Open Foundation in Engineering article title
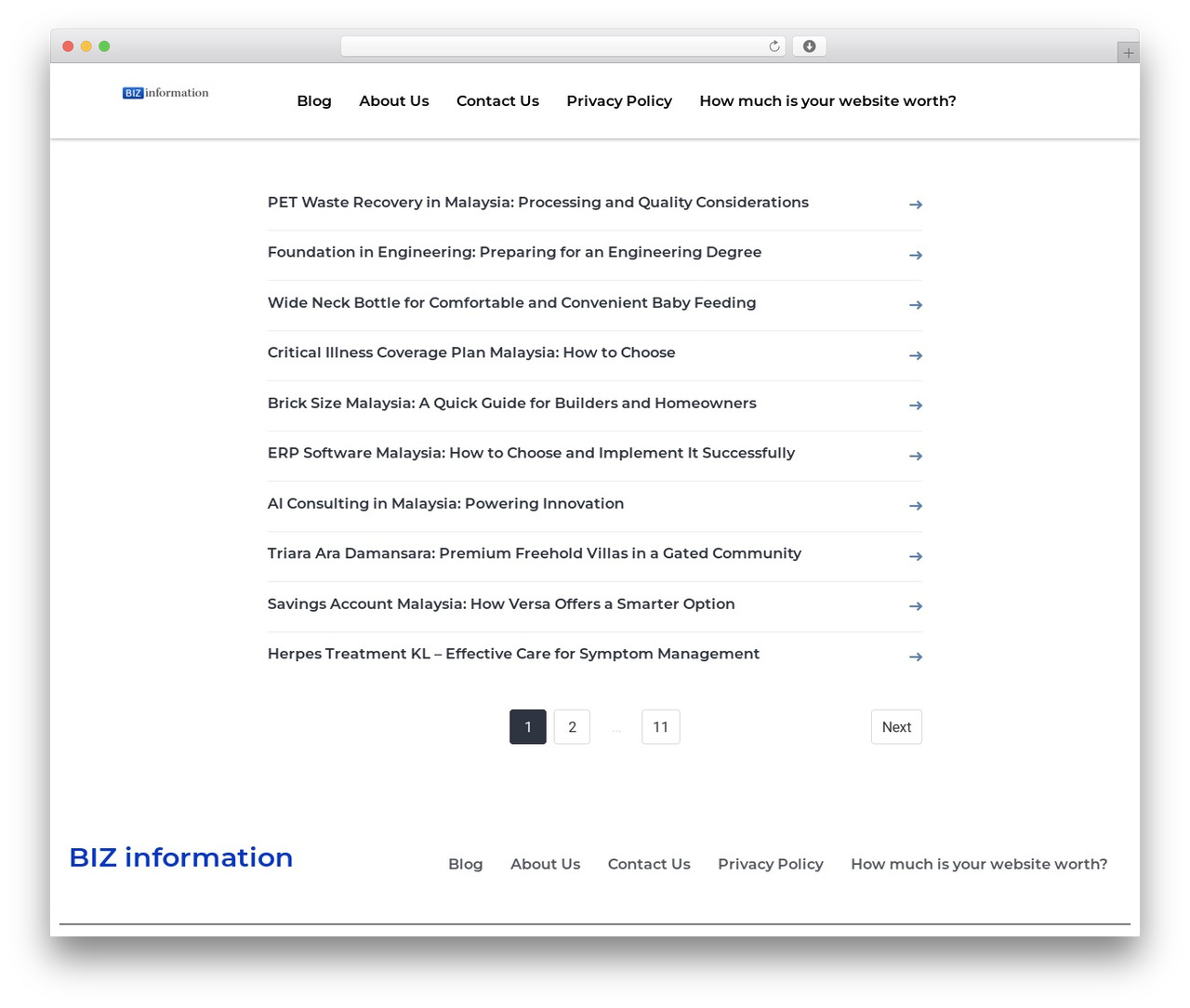Screen dimensions: 1190x1008 pyautogui.click(x=514, y=253)
